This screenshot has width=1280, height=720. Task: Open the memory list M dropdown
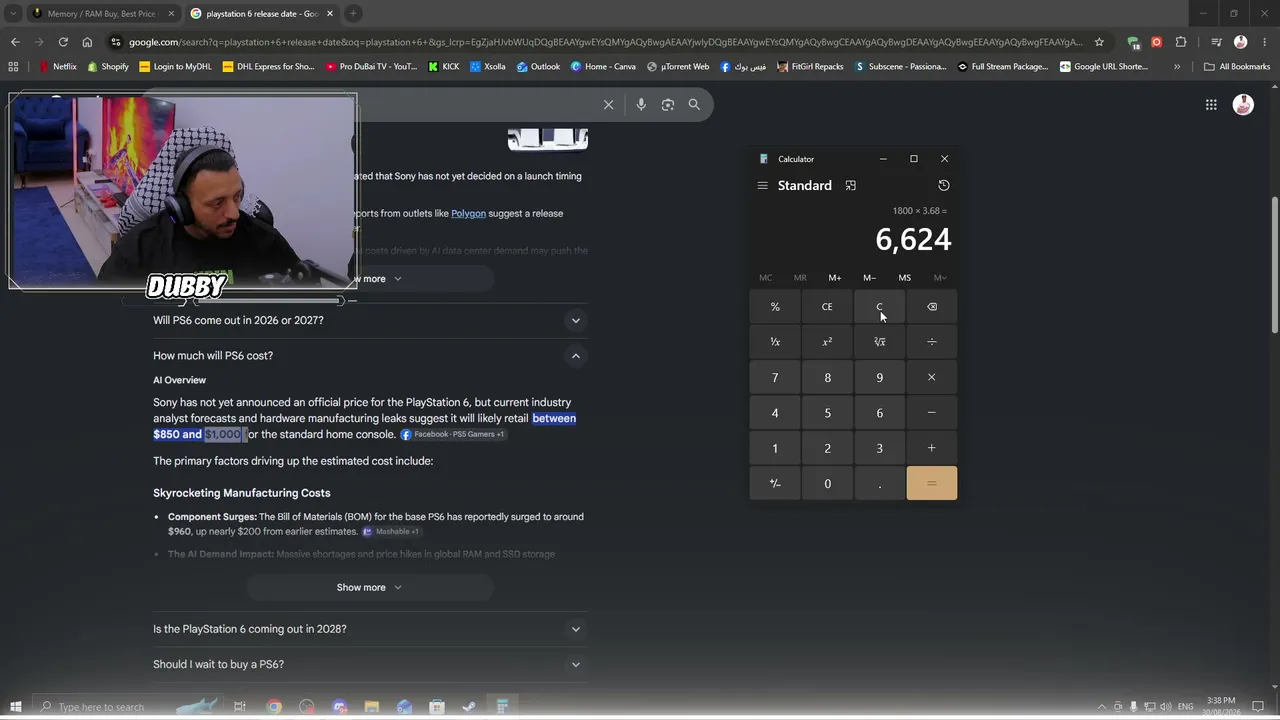[940, 278]
